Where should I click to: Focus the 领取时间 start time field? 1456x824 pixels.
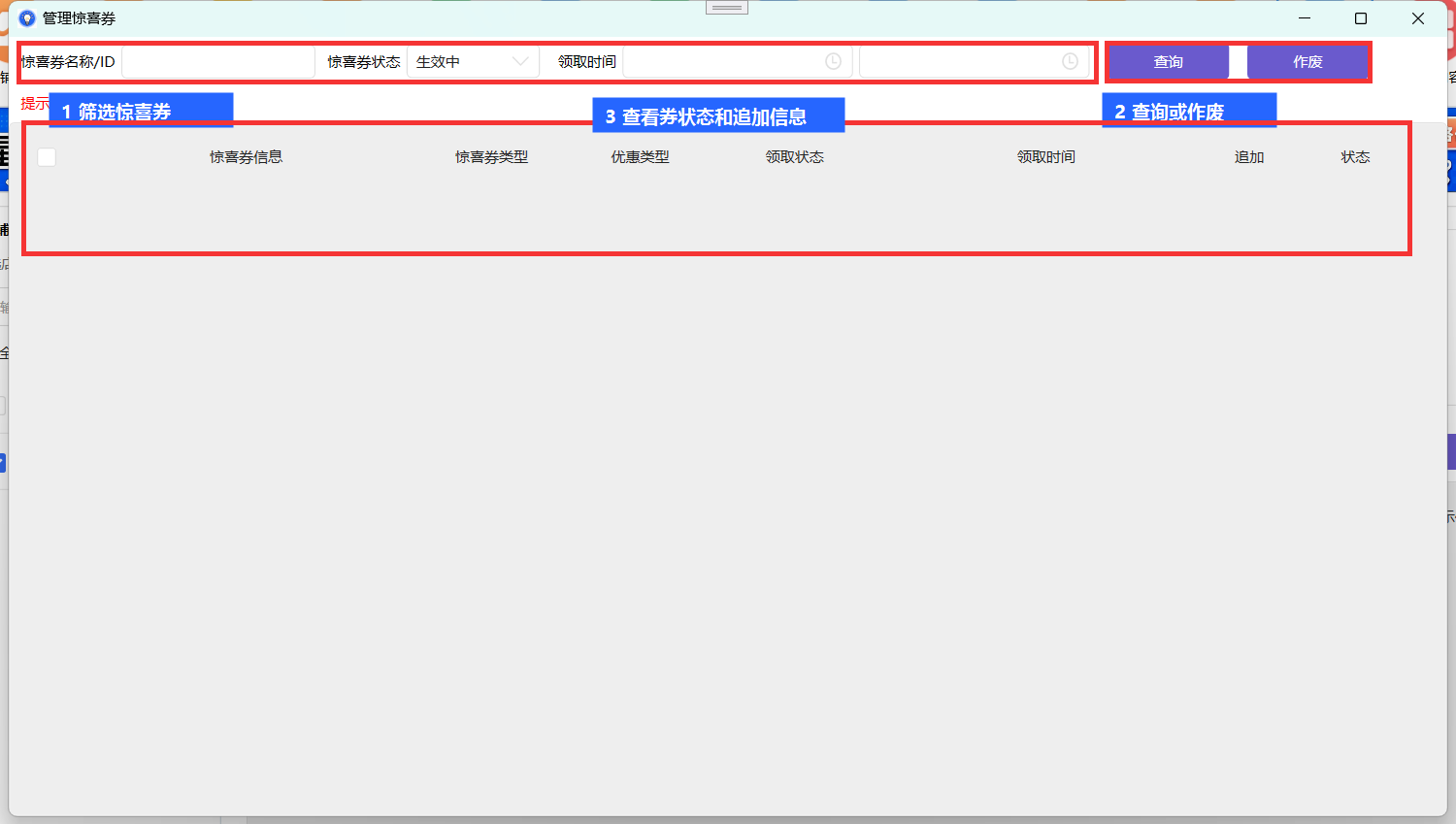click(x=738, y=62)
